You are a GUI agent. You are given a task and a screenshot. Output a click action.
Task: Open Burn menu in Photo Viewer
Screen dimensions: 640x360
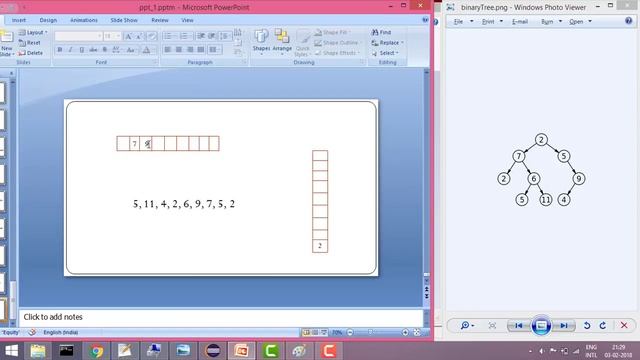[551, 22]
